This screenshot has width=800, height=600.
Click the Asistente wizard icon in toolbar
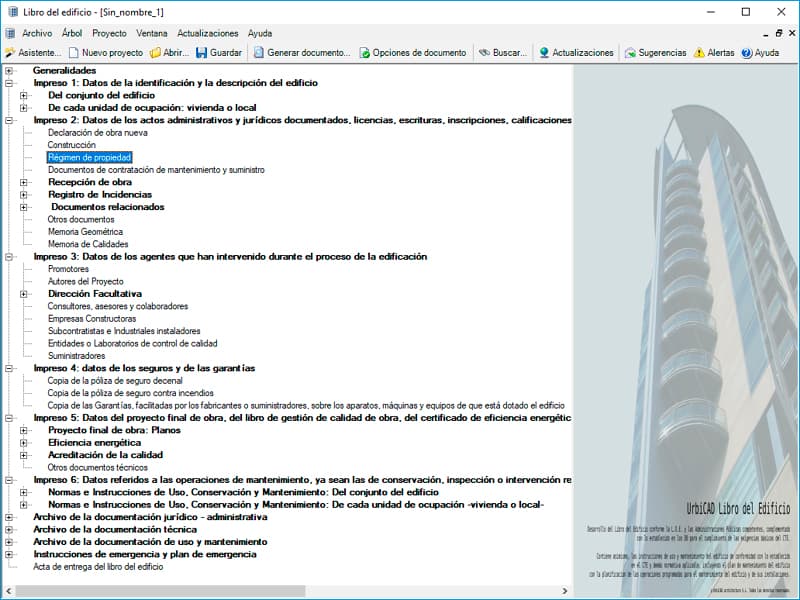coord(10,53)
